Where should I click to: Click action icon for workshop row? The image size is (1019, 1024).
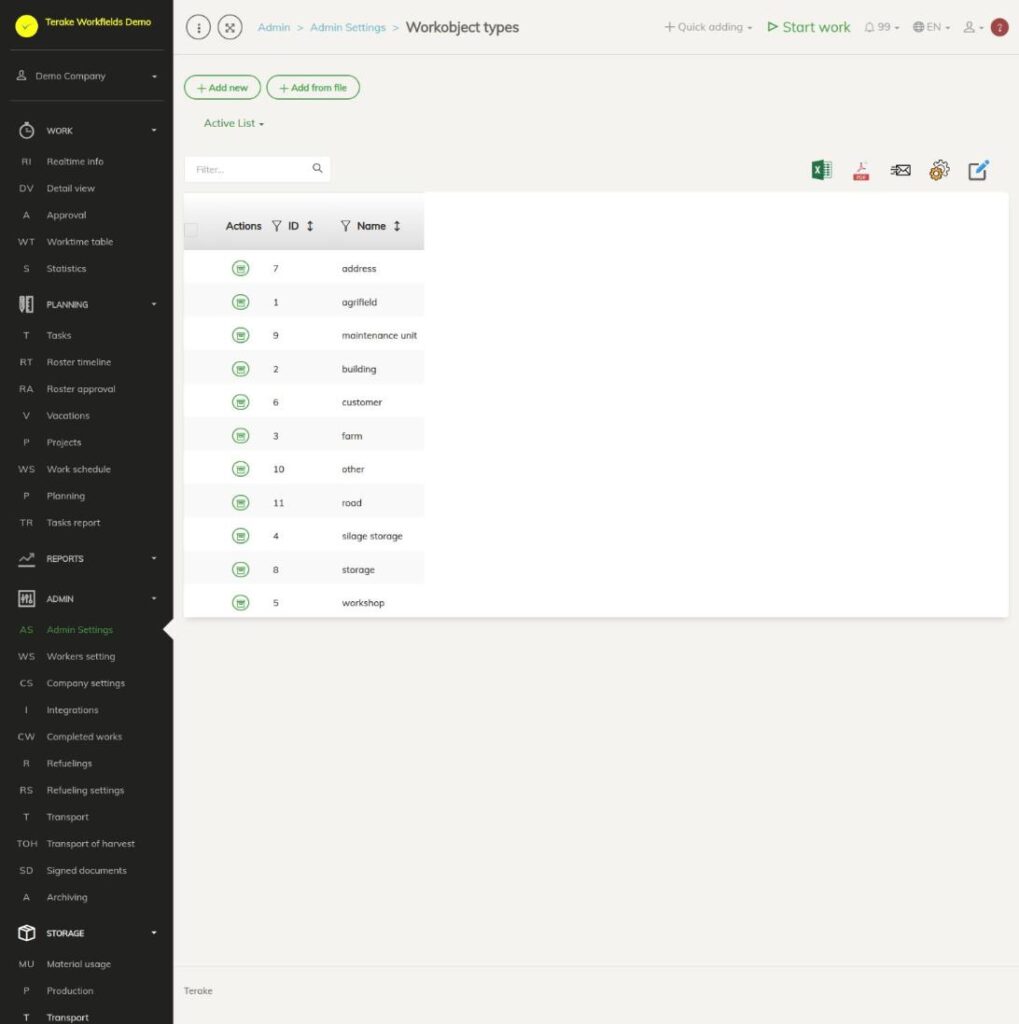pos(240,603)
